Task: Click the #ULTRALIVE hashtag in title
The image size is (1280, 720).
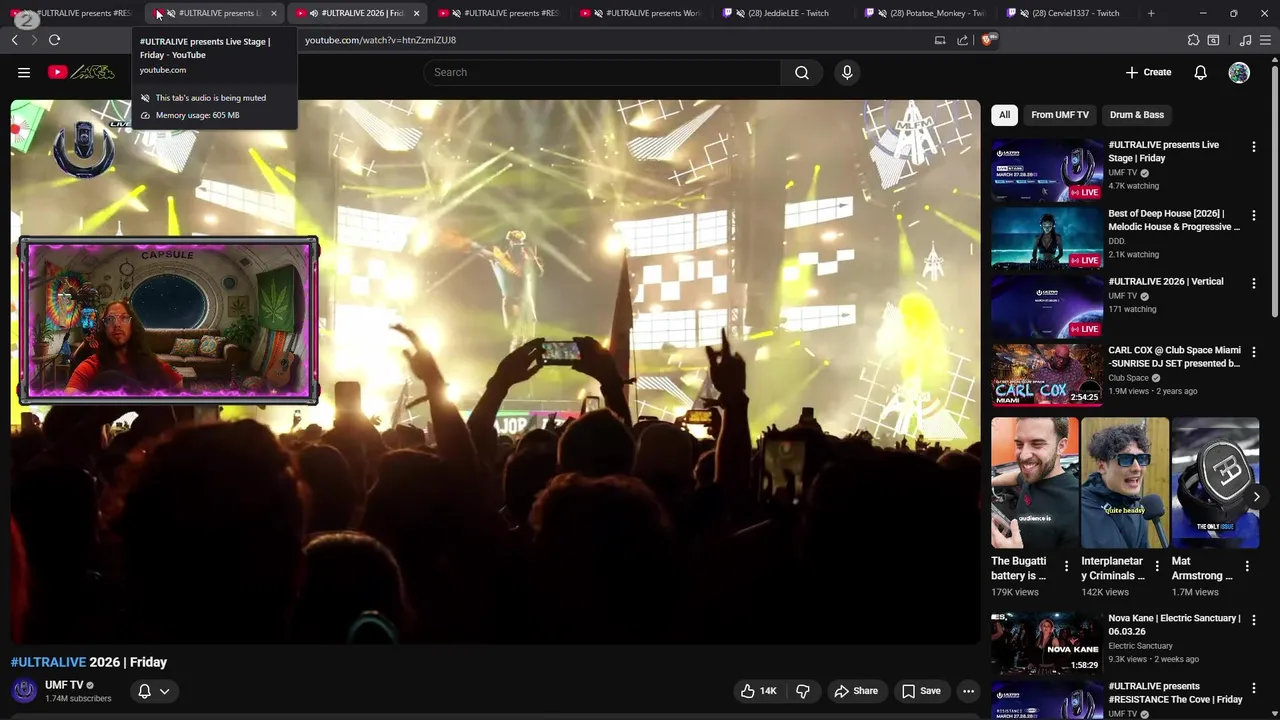Action: [x=48, y=662]
